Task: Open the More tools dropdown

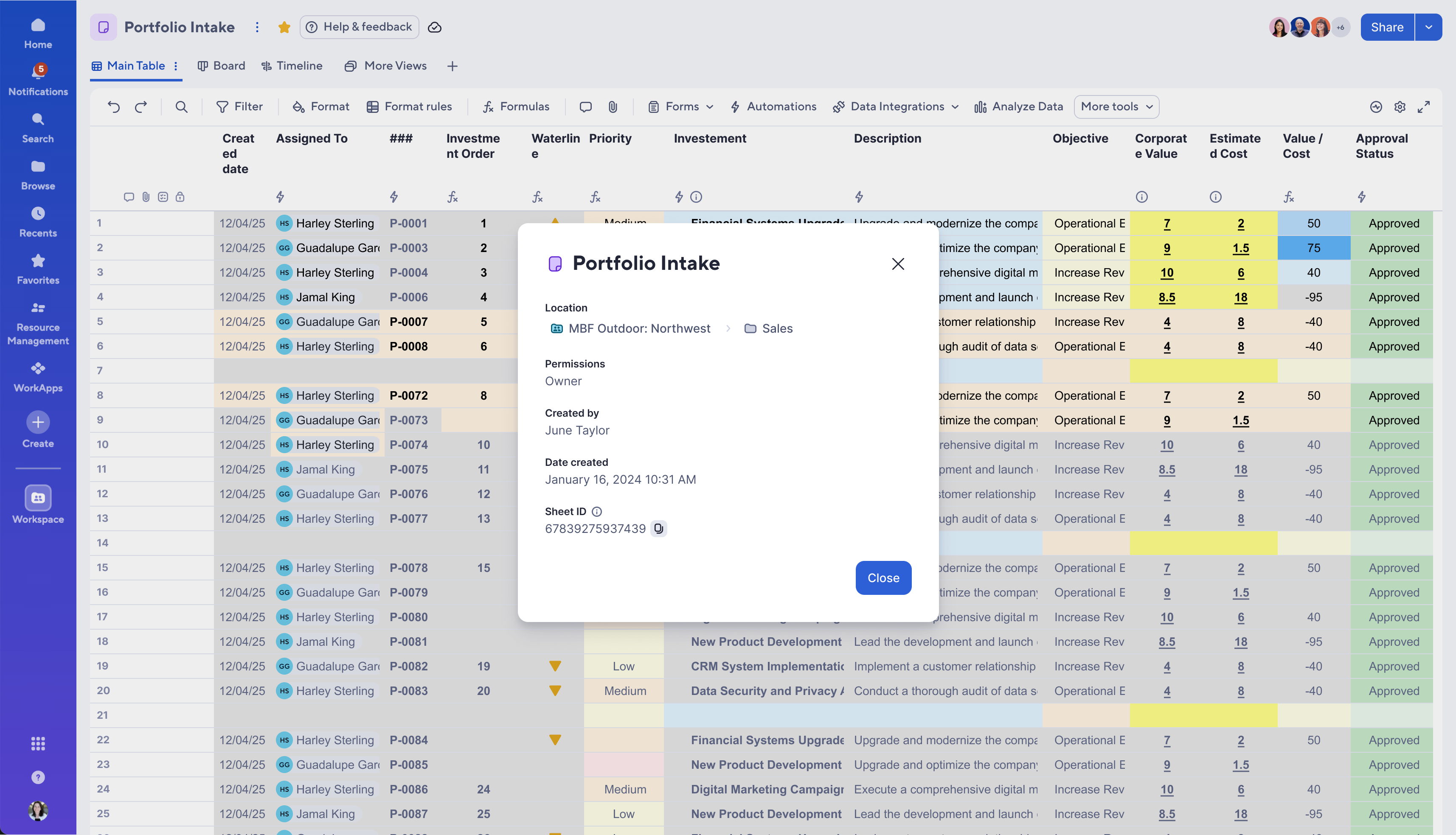Action: (x=1115, y=106)
